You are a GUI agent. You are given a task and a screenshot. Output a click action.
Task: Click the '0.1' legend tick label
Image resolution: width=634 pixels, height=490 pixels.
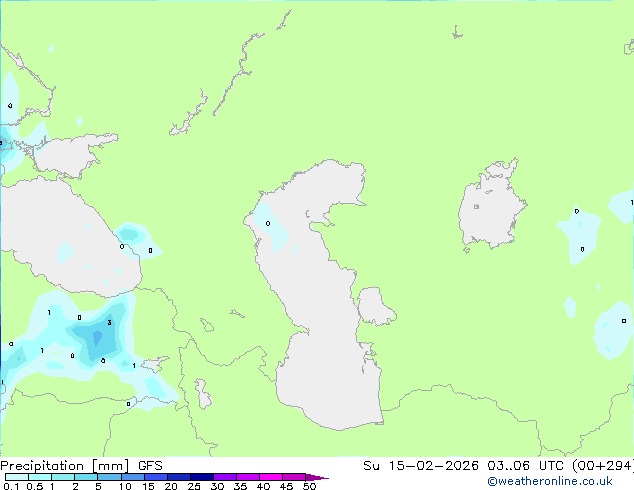(x=11, y=486)
